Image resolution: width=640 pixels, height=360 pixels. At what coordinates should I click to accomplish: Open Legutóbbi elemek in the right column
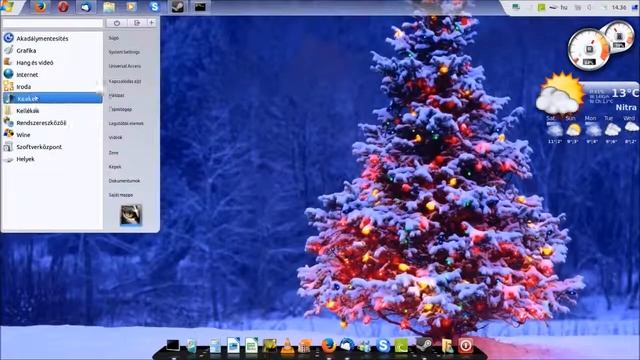(x=126, y=123)
